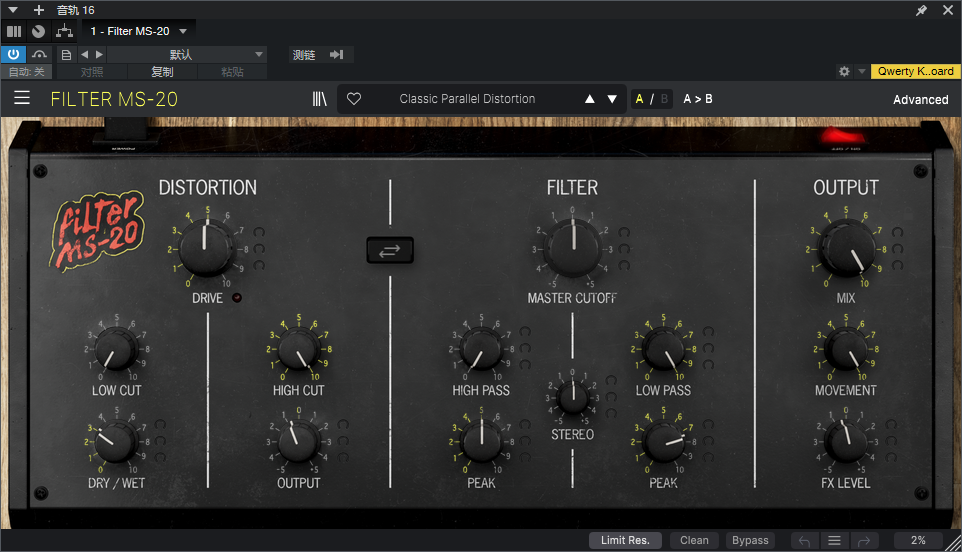The width and height of the screenshot is (962, 552).
Task: Switch to preset slot A
Action: [x=639, y=99]
